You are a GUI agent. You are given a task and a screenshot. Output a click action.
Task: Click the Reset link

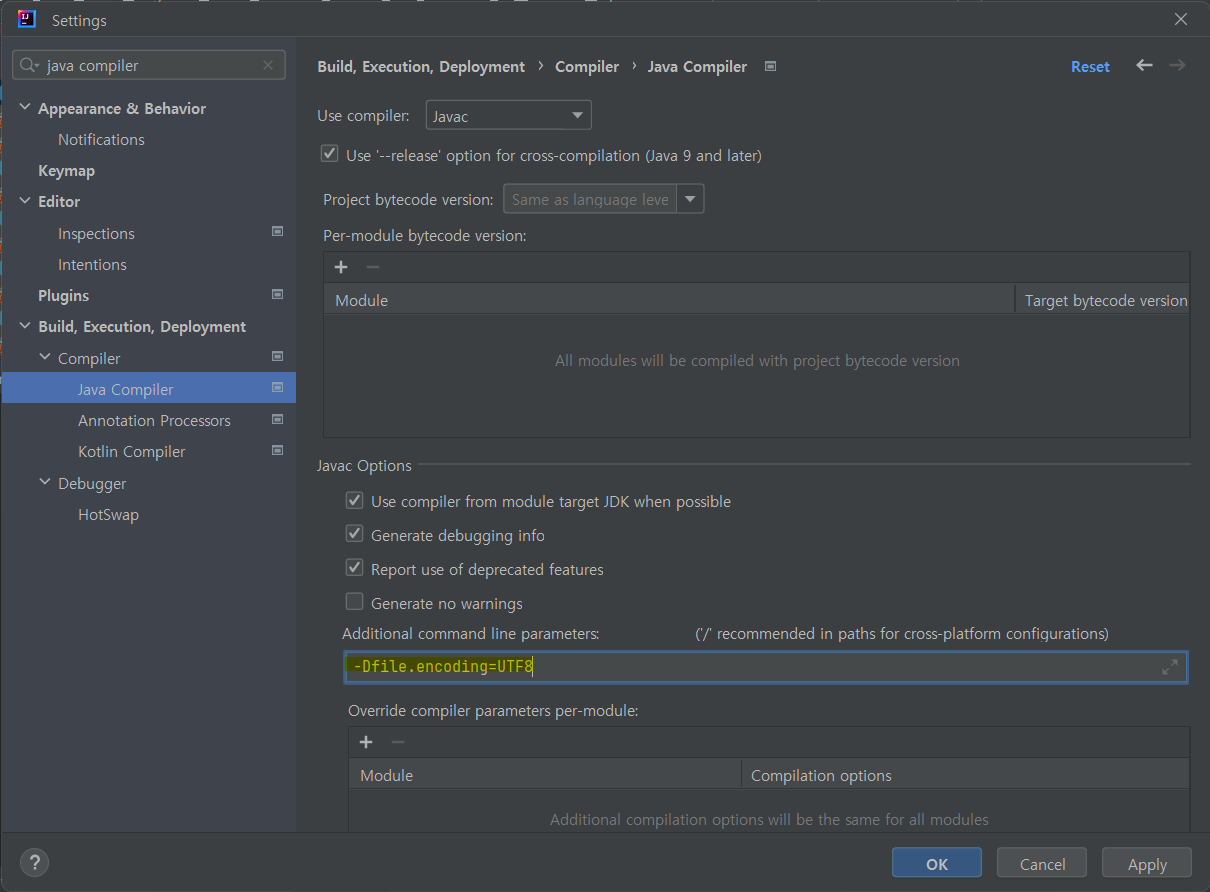click(x=1090, y=66)
